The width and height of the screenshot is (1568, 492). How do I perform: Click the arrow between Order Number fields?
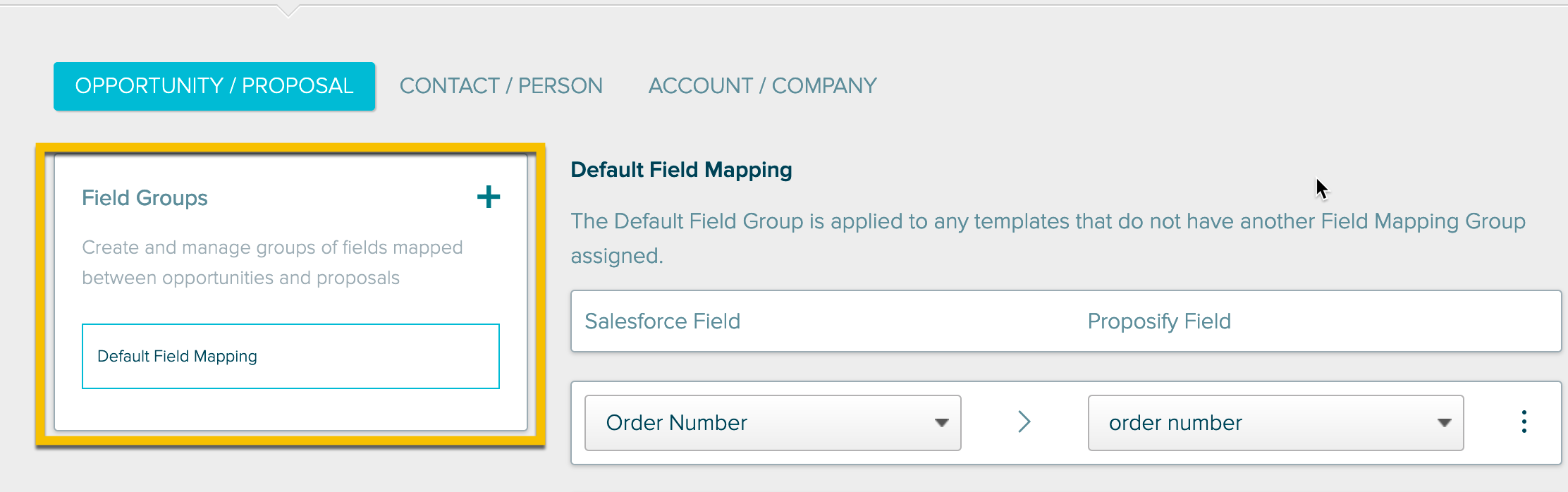pos(1024,422)
